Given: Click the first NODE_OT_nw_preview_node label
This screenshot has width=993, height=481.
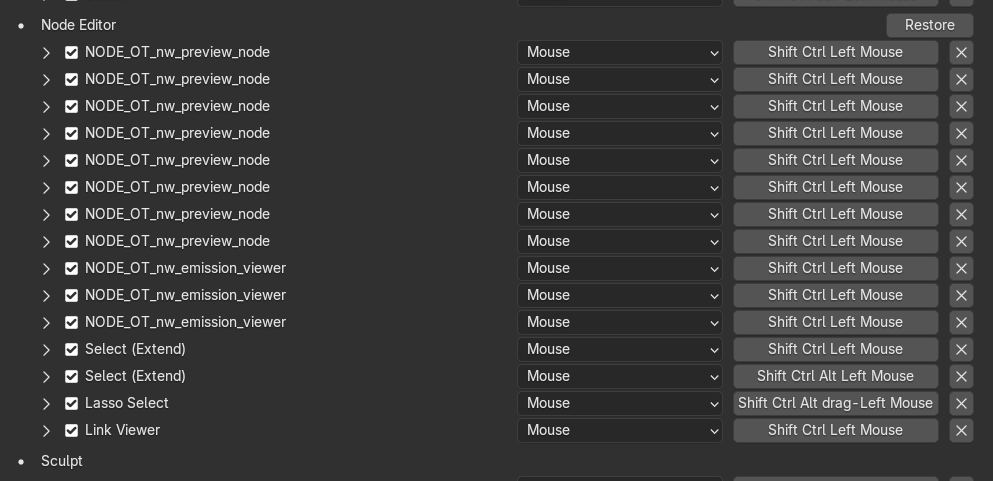Looking at the screenshot, I should pyautogui.click(x=177, y=53).
